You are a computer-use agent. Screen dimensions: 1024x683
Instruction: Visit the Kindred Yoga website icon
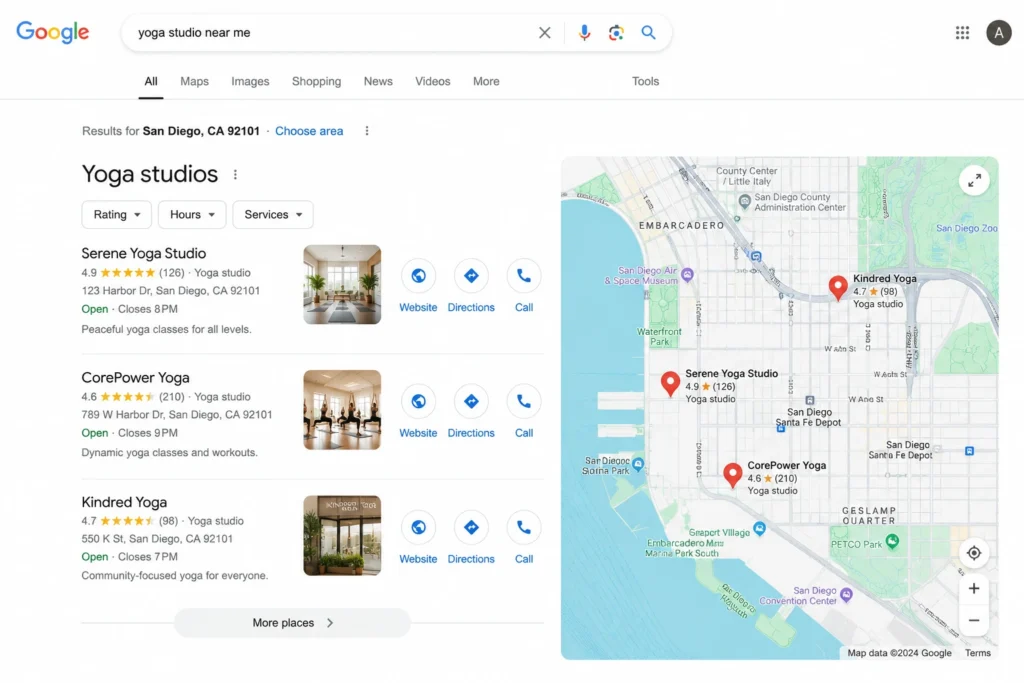418,528
